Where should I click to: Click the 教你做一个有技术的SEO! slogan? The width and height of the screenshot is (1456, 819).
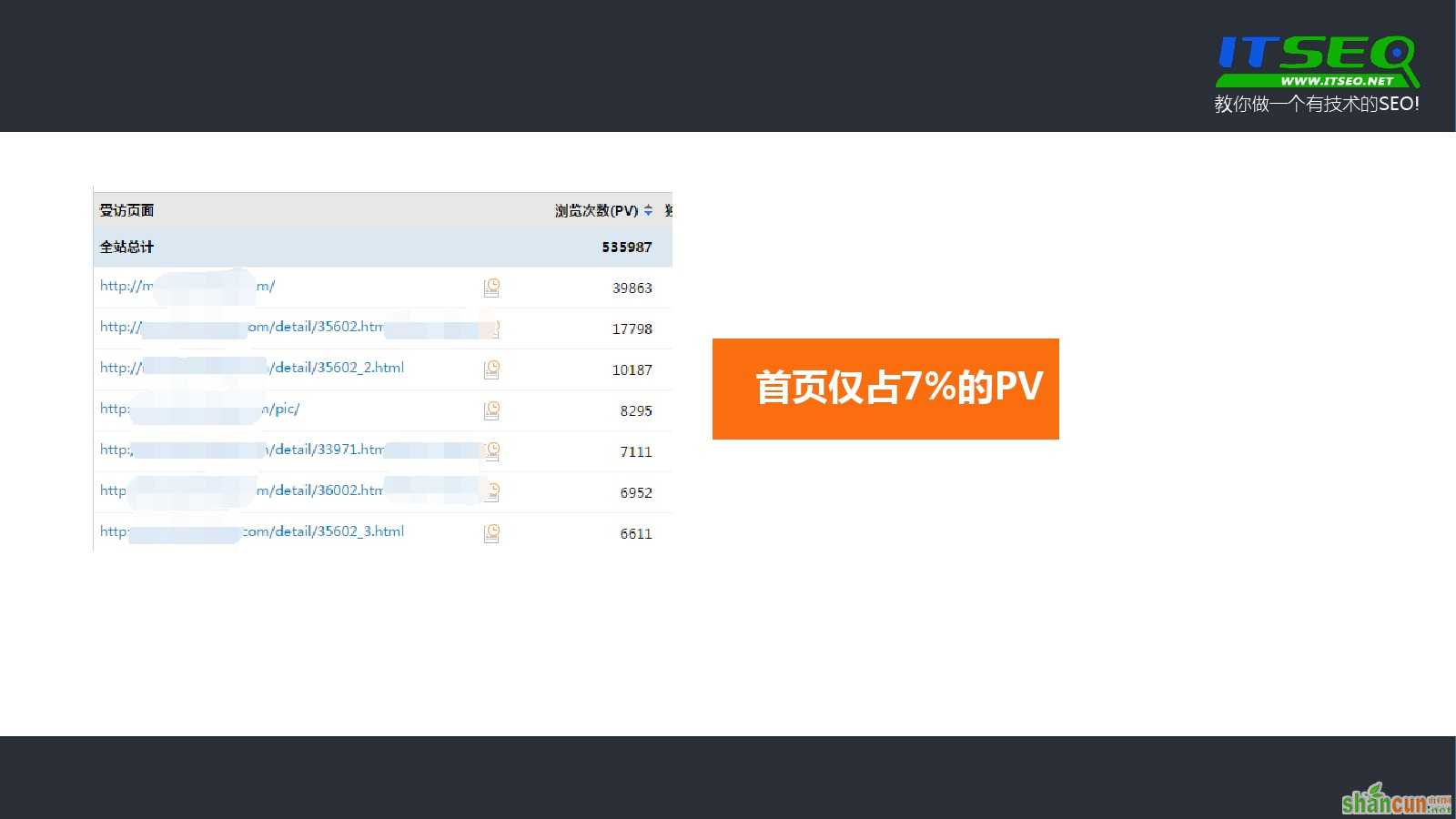pyautogui.click(x=1317, y=104)
